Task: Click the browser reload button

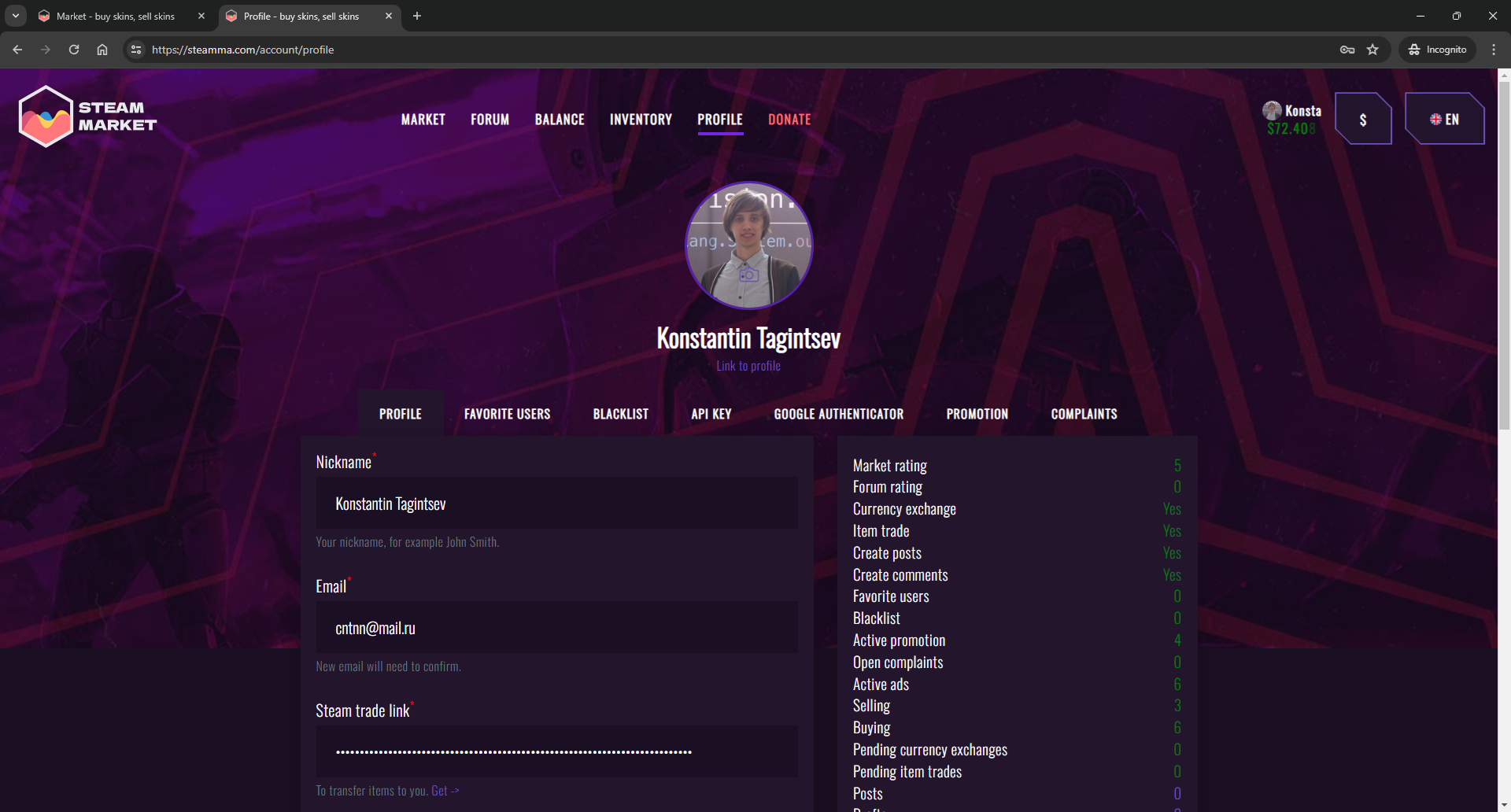Action: tap(74, 50)
